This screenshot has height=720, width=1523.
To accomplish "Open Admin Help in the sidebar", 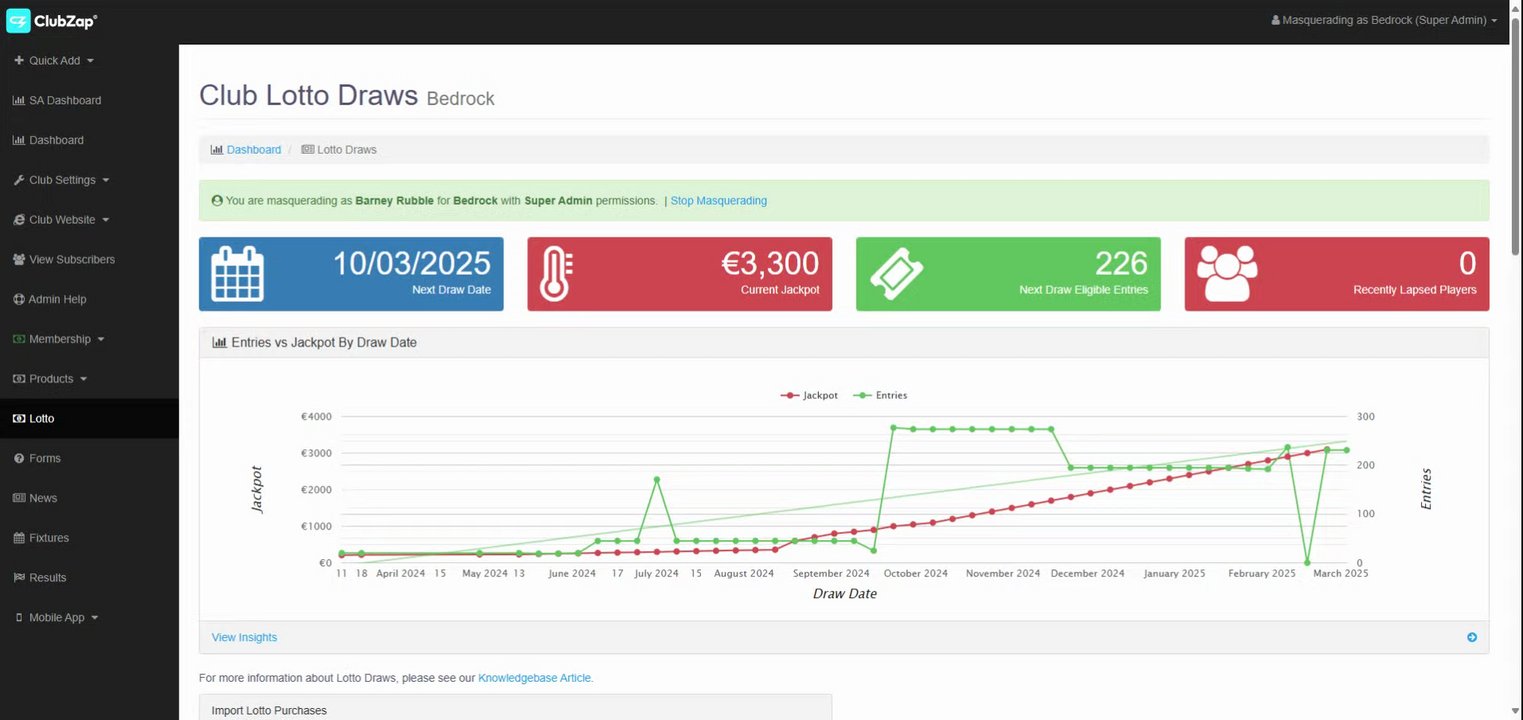I will [57, 299].
